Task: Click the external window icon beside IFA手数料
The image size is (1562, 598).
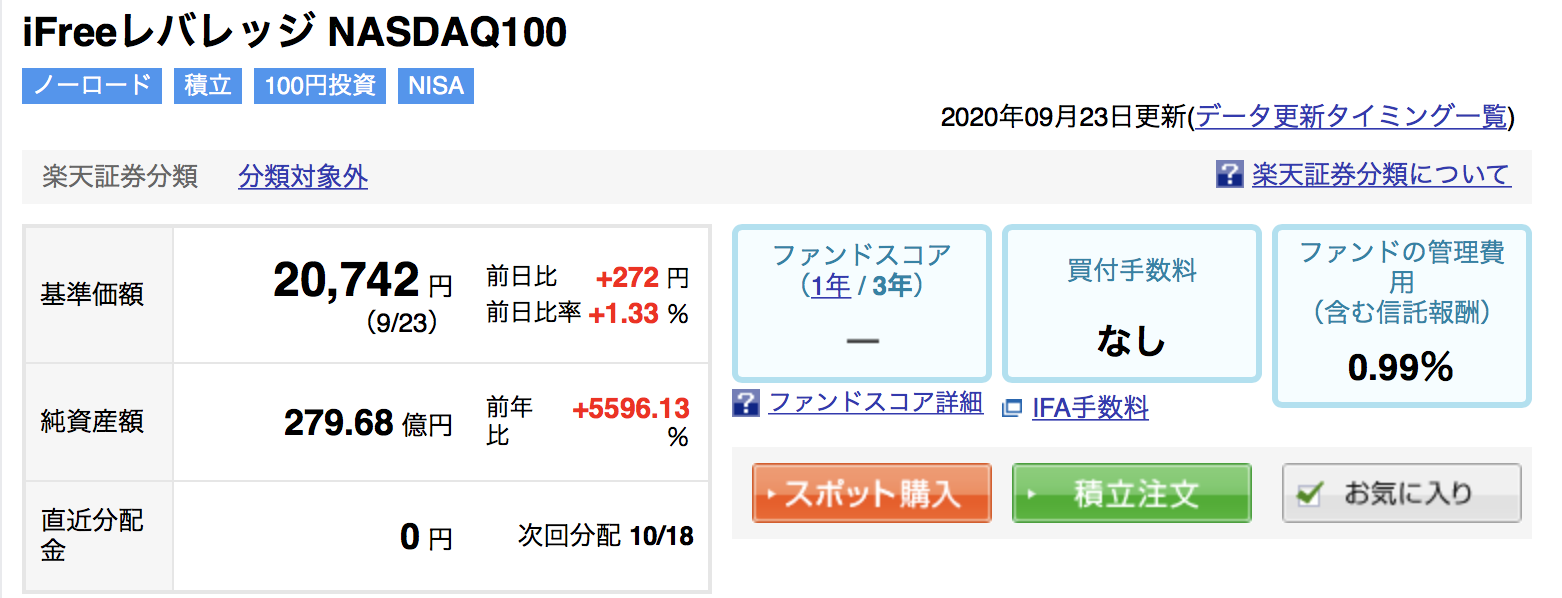Action: point(1013,408)
